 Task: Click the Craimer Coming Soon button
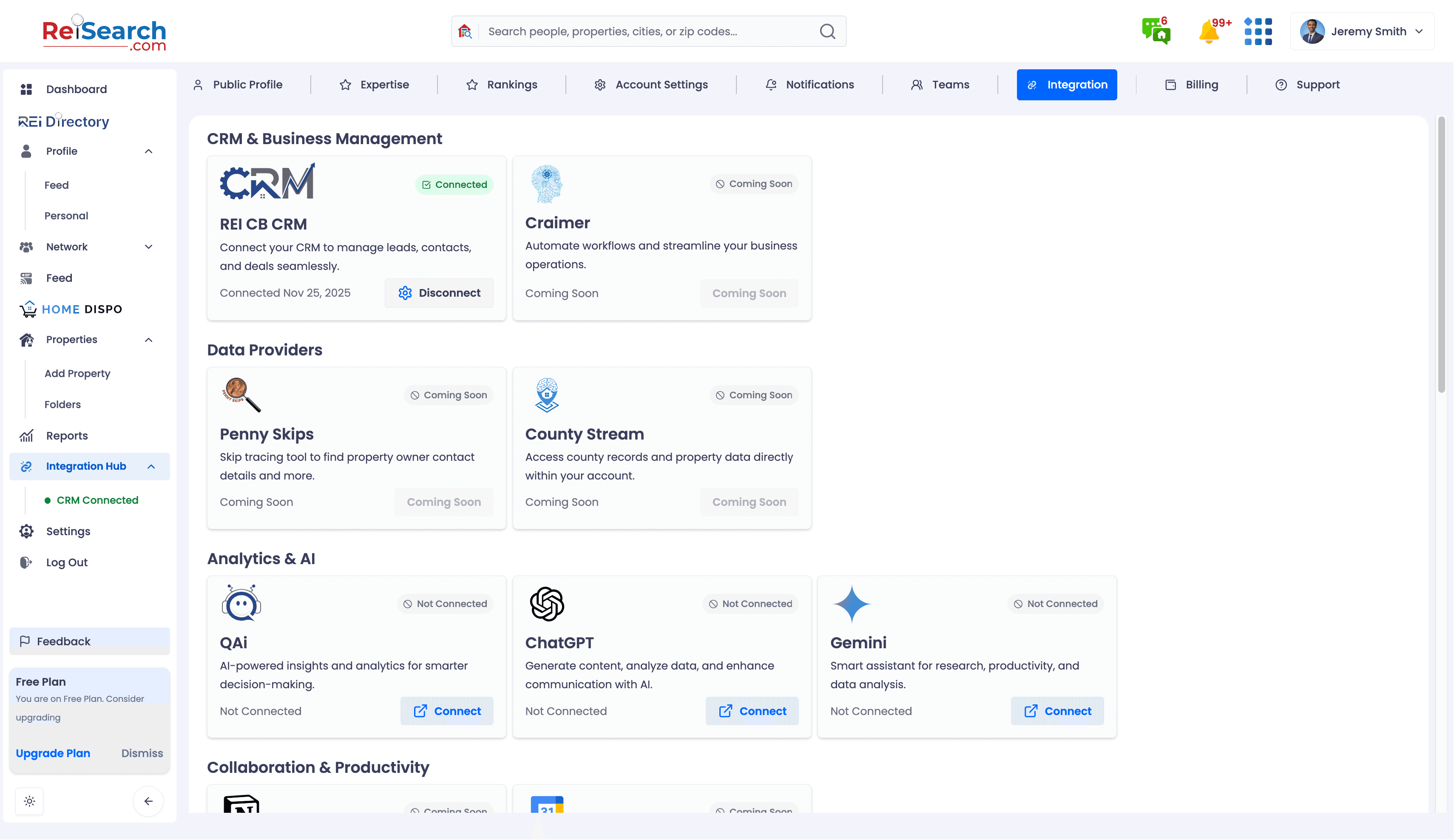click(x=749, y=293)
